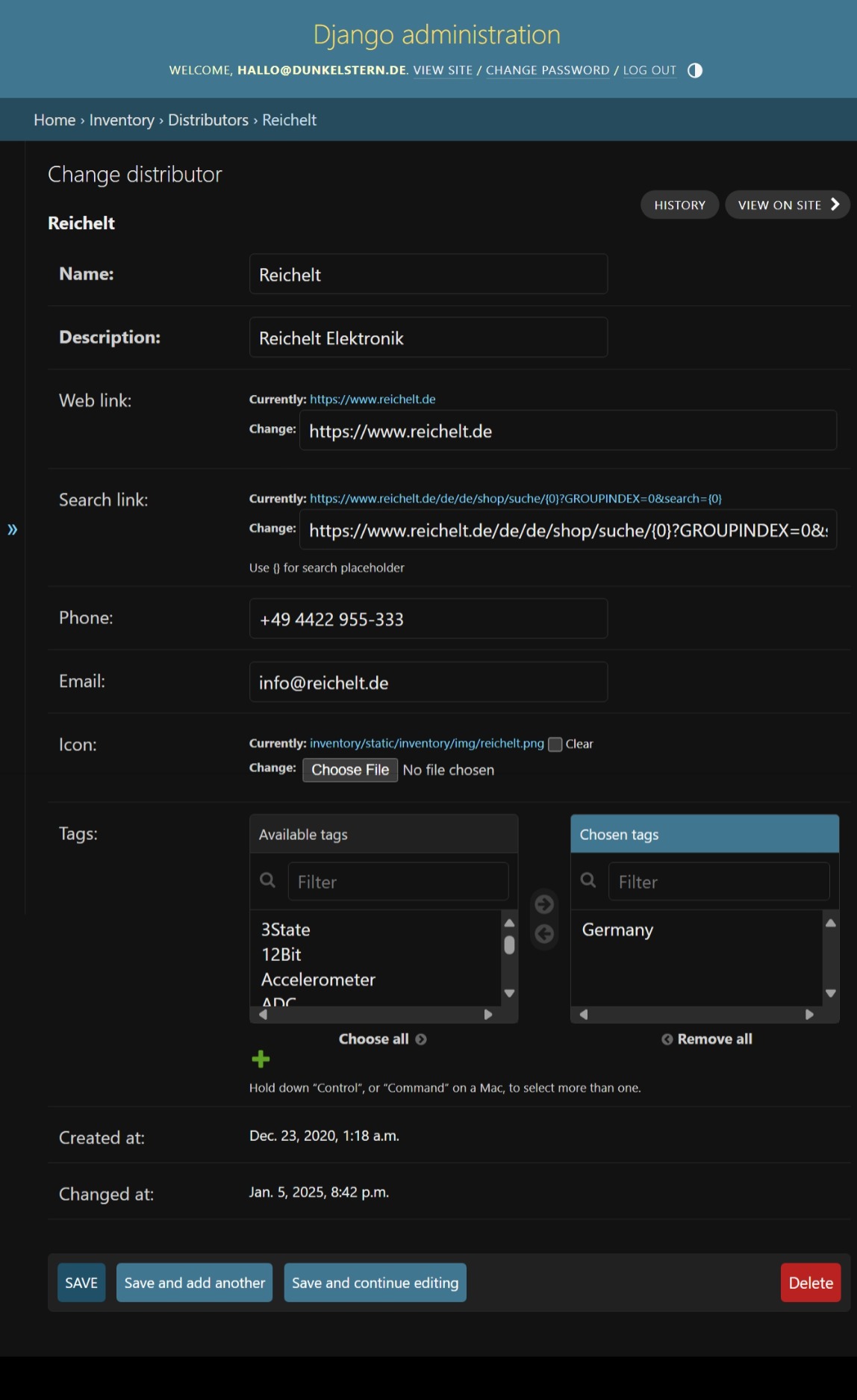Log out of Django administration
This screenshot has height=1400, width=857.
click(x=649, y=70)
